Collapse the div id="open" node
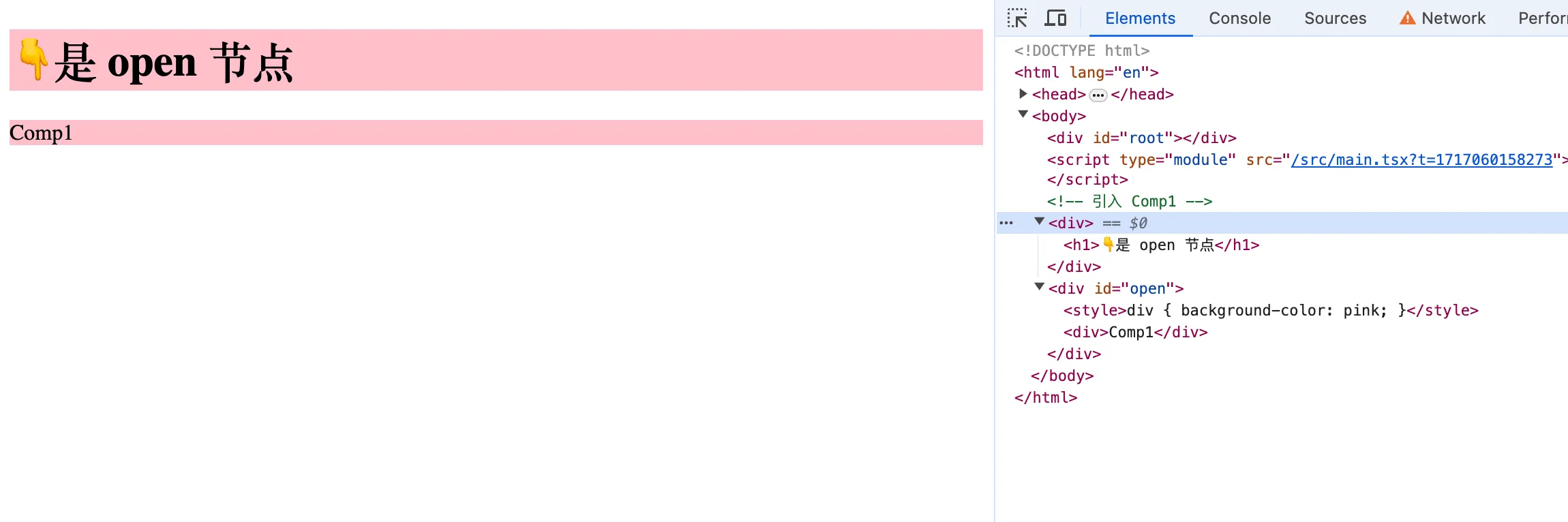1568x522 pixels. [x=1039, y=287]
